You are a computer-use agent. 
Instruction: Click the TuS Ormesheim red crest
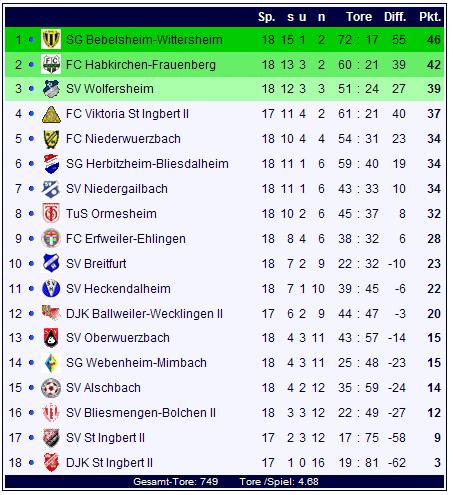(x=51, y=213)
